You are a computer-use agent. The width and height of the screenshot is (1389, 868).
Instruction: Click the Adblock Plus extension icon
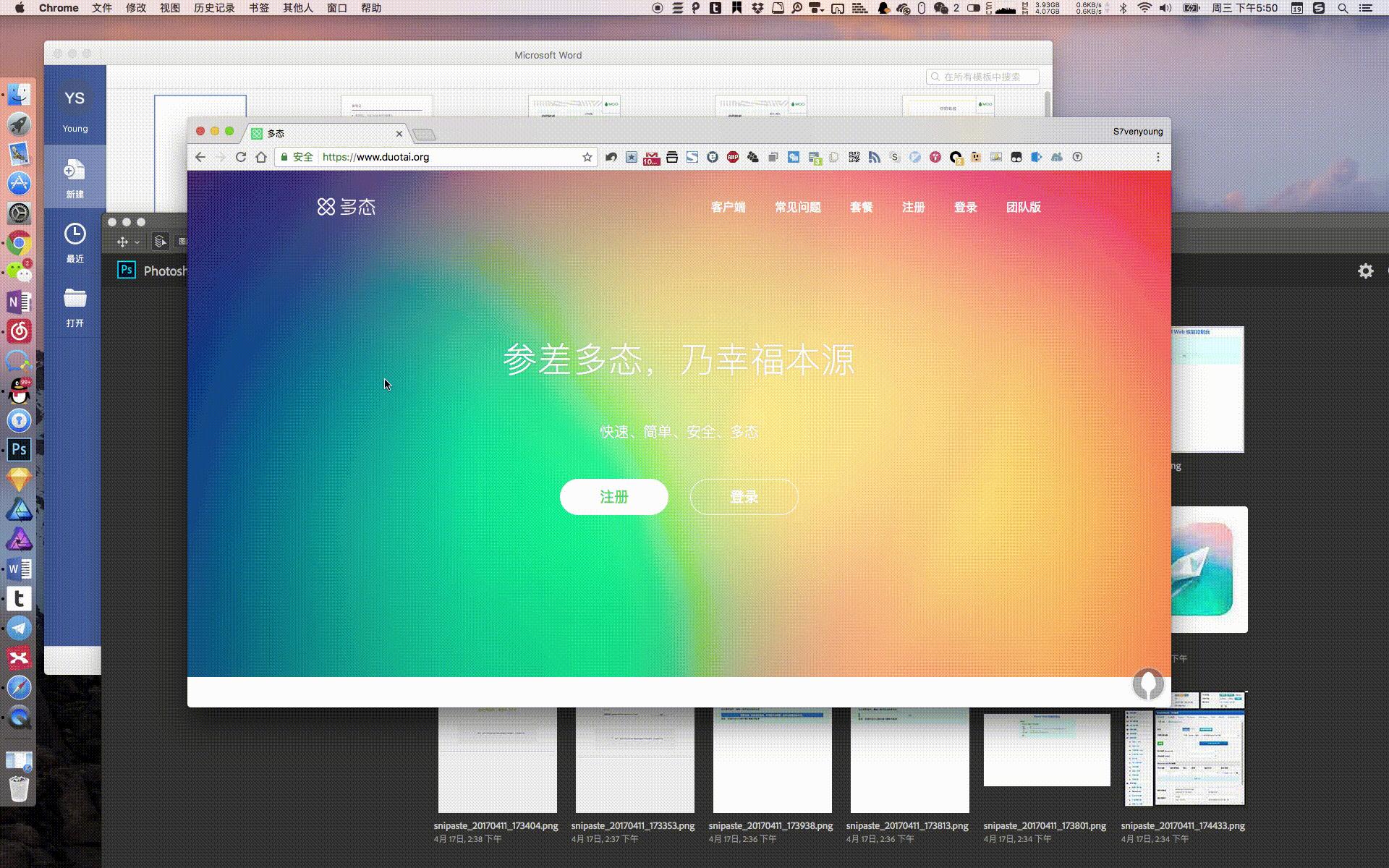733,157
